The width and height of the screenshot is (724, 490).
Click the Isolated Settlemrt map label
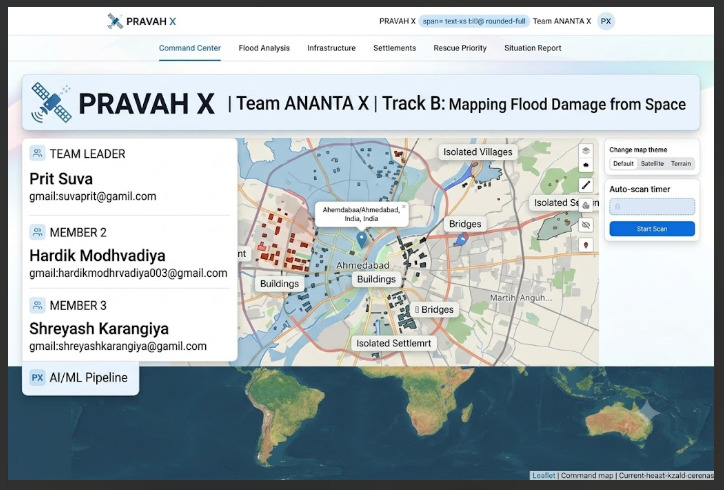[x=393, y=343]
